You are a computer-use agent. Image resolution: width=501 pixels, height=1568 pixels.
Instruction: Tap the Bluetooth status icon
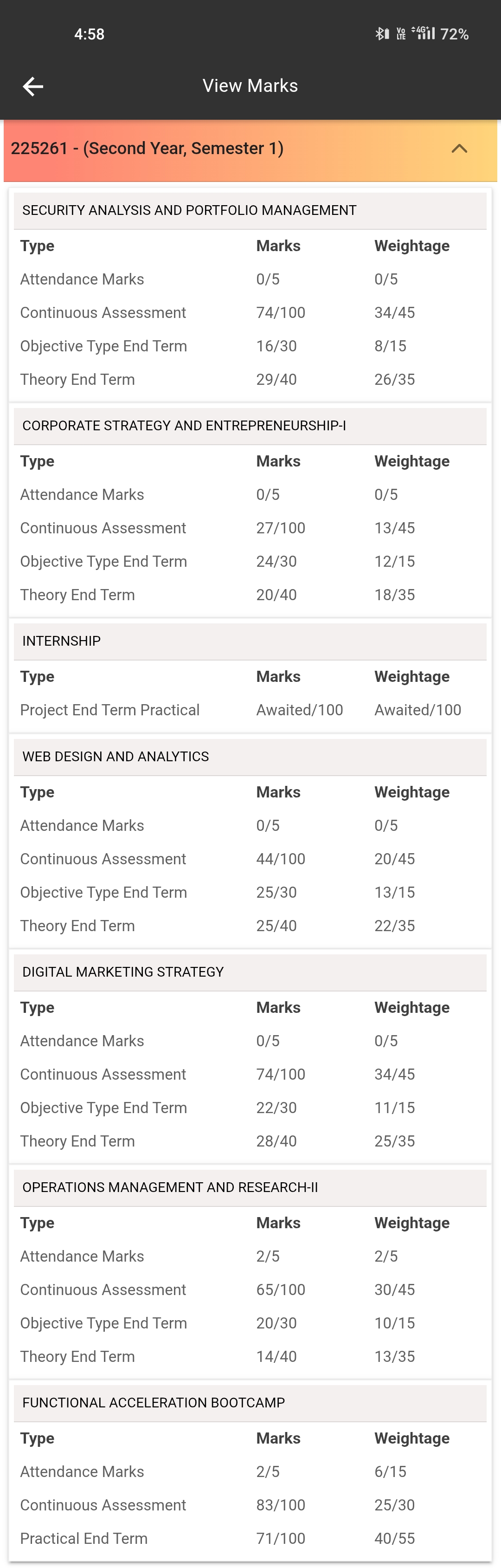click(382, 34)
